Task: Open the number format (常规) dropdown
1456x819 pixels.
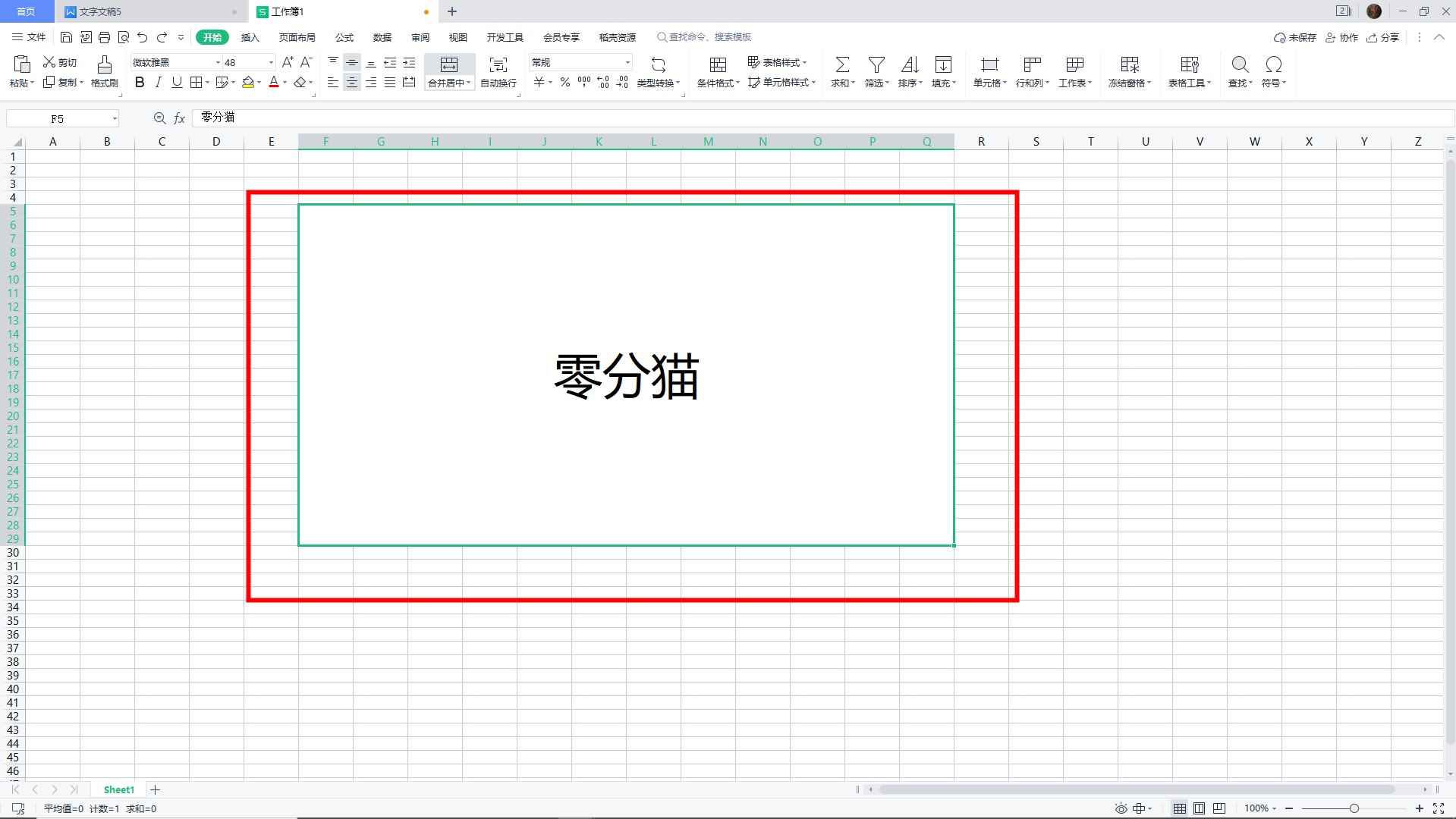Action: [627, 62]
